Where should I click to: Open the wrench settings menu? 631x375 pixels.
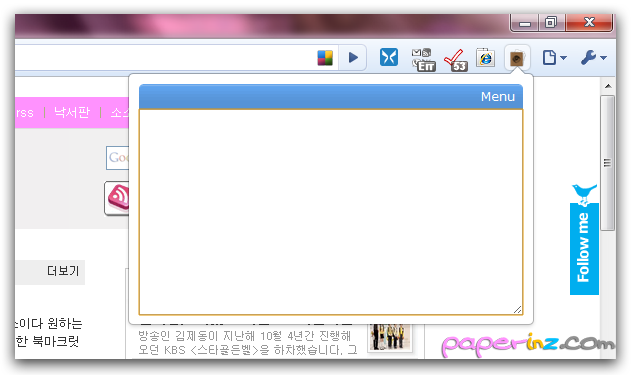coord(593,58)
